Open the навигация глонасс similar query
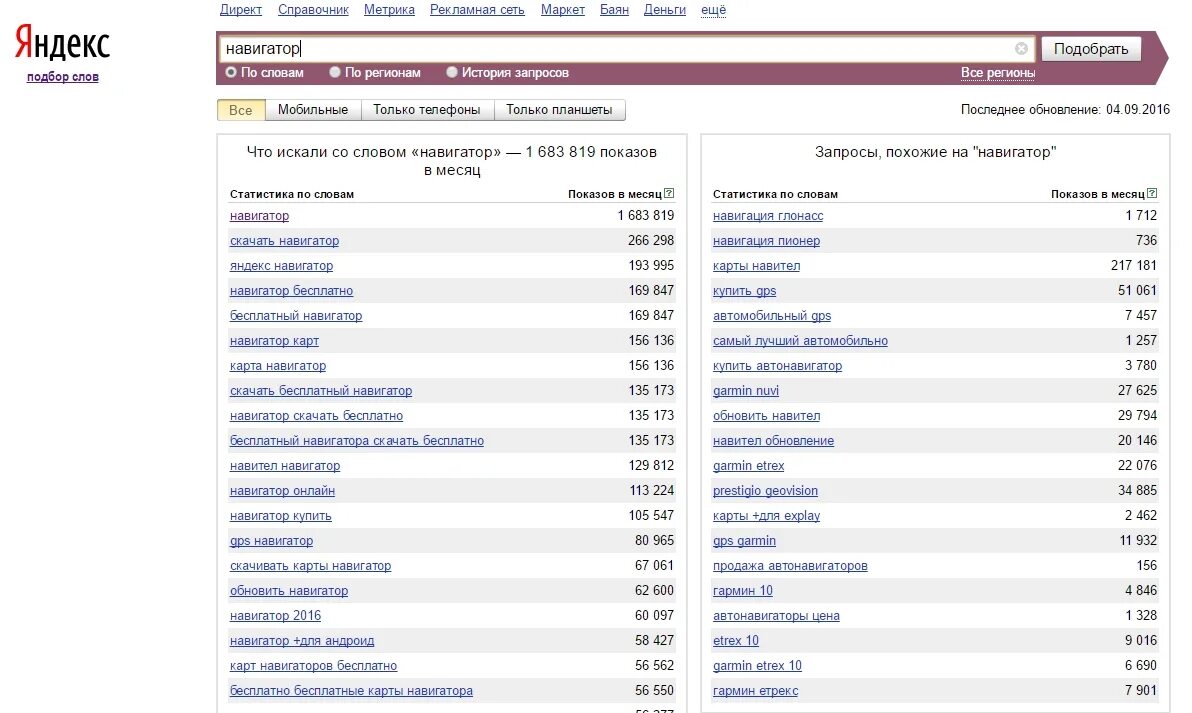Screen dimensions: 1192x713 tap(768, 216)
